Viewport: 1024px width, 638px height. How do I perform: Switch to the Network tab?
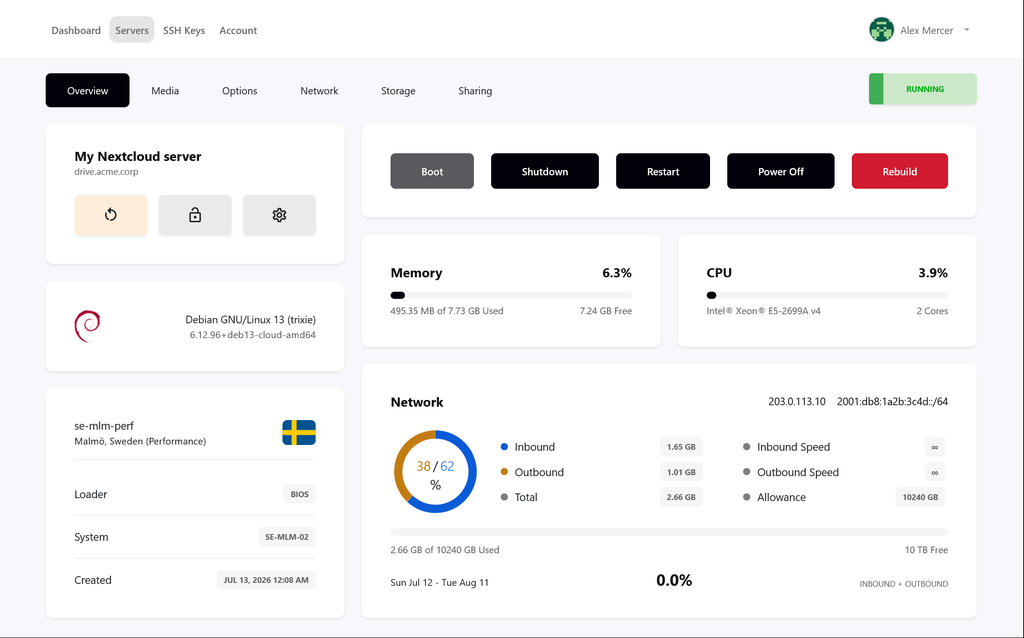[319, 91]
